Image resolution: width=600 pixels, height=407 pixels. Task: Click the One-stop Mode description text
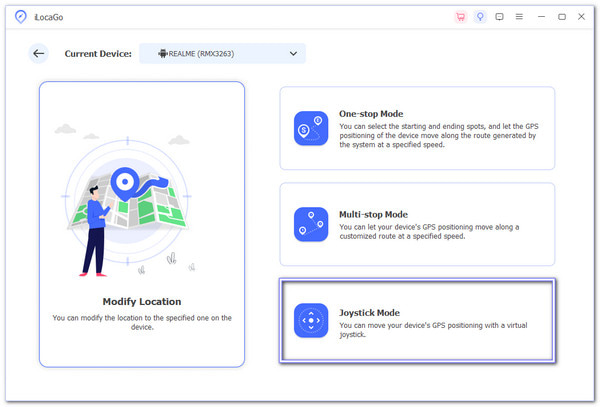tap(439, 136)
